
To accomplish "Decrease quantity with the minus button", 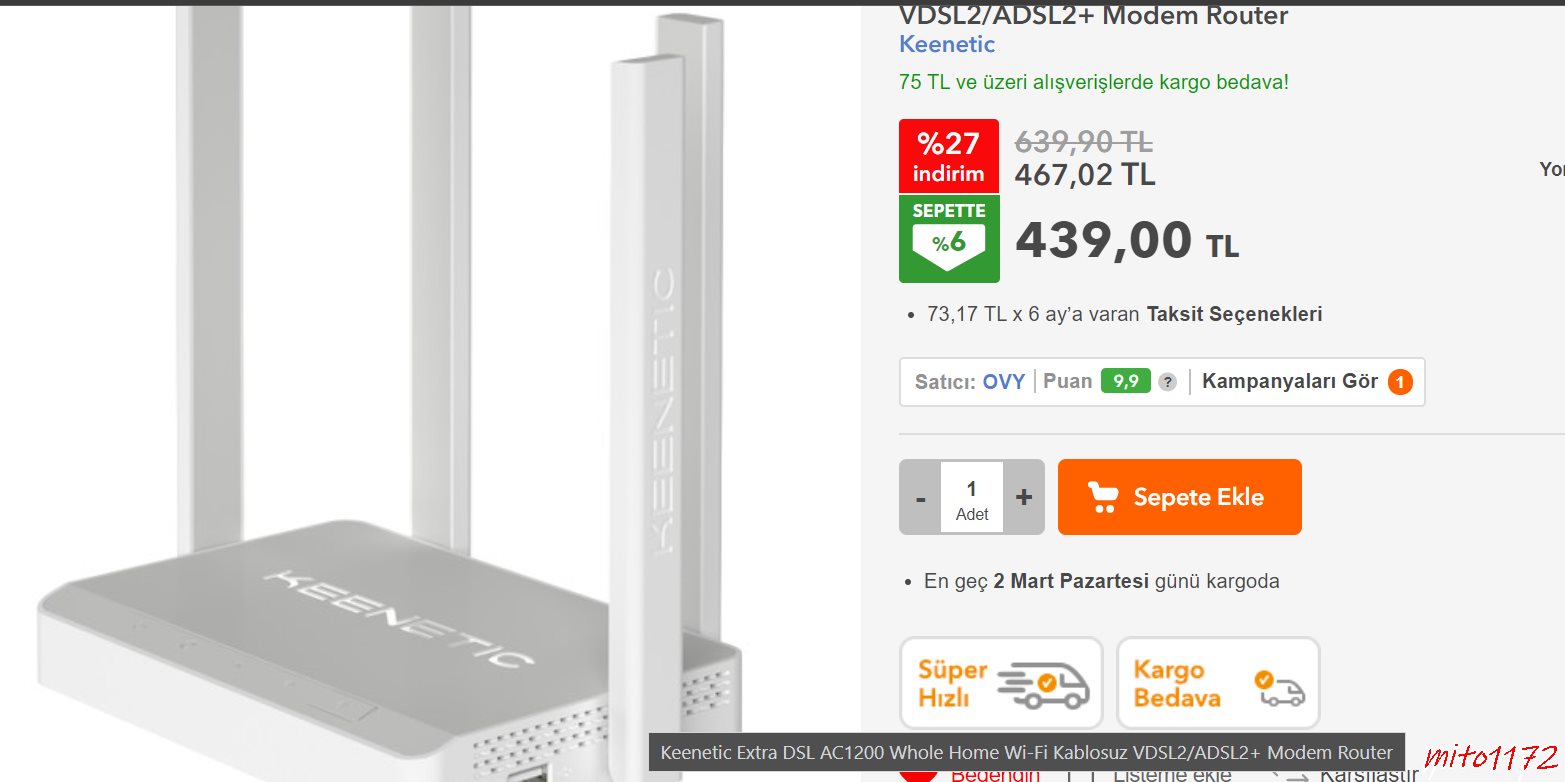I will point(920,497).
